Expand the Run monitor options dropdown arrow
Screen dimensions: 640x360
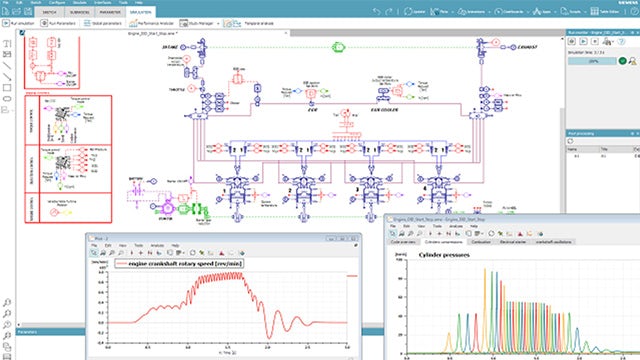[613, 42]
